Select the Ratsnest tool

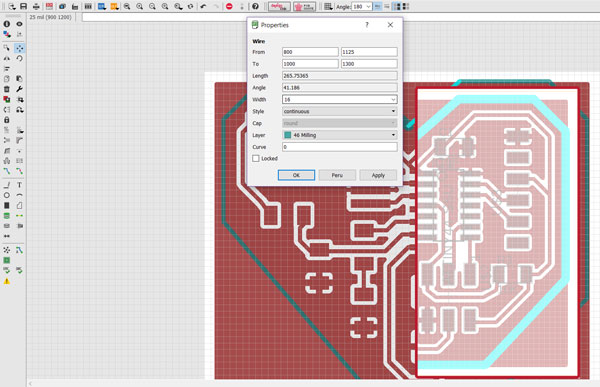(x=7, y=250)
